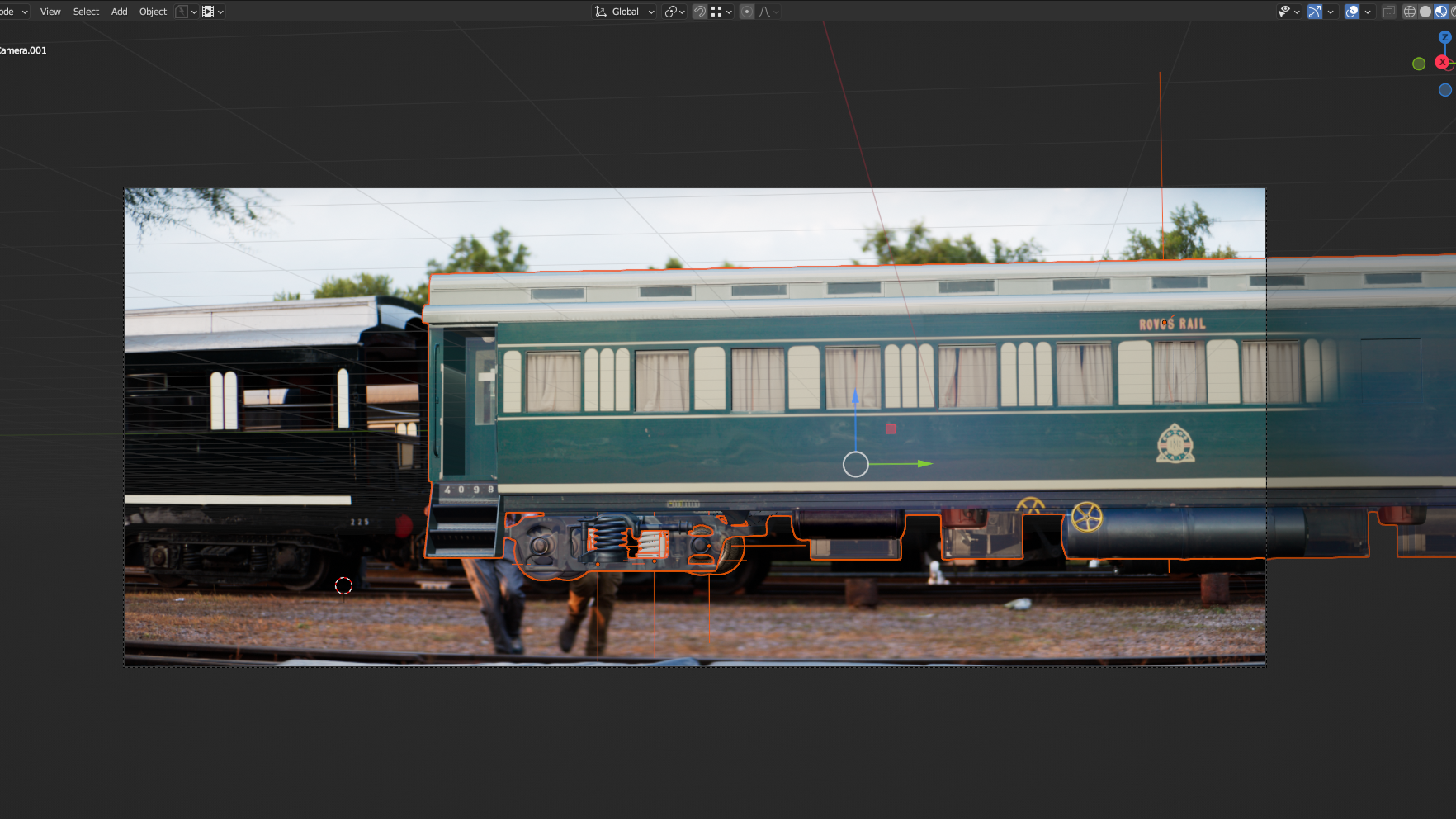The width and height of the screenshot is (1456, 819).
Task: Open the grease pencil draw mode dropdown
Action: click(187, 12)
